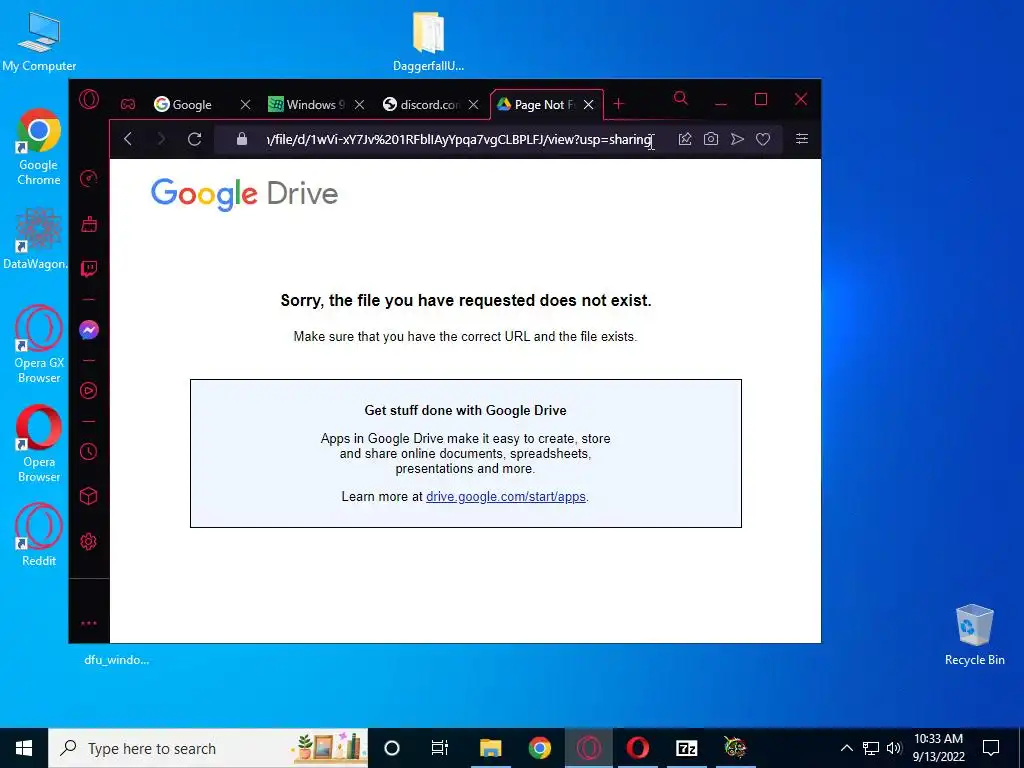Expand hidden system tray icons

pyautogui.click(x=846, y=748)
